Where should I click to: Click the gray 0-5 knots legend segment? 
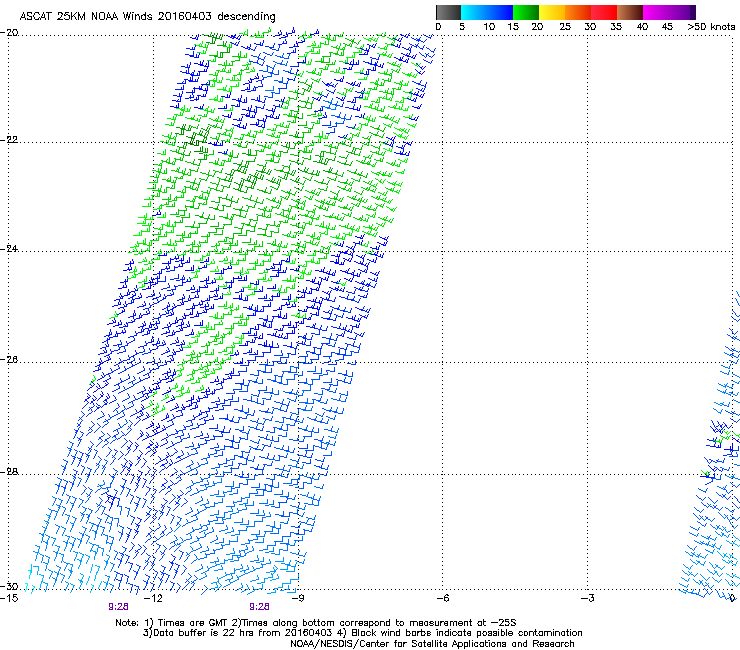click(448, 12)
